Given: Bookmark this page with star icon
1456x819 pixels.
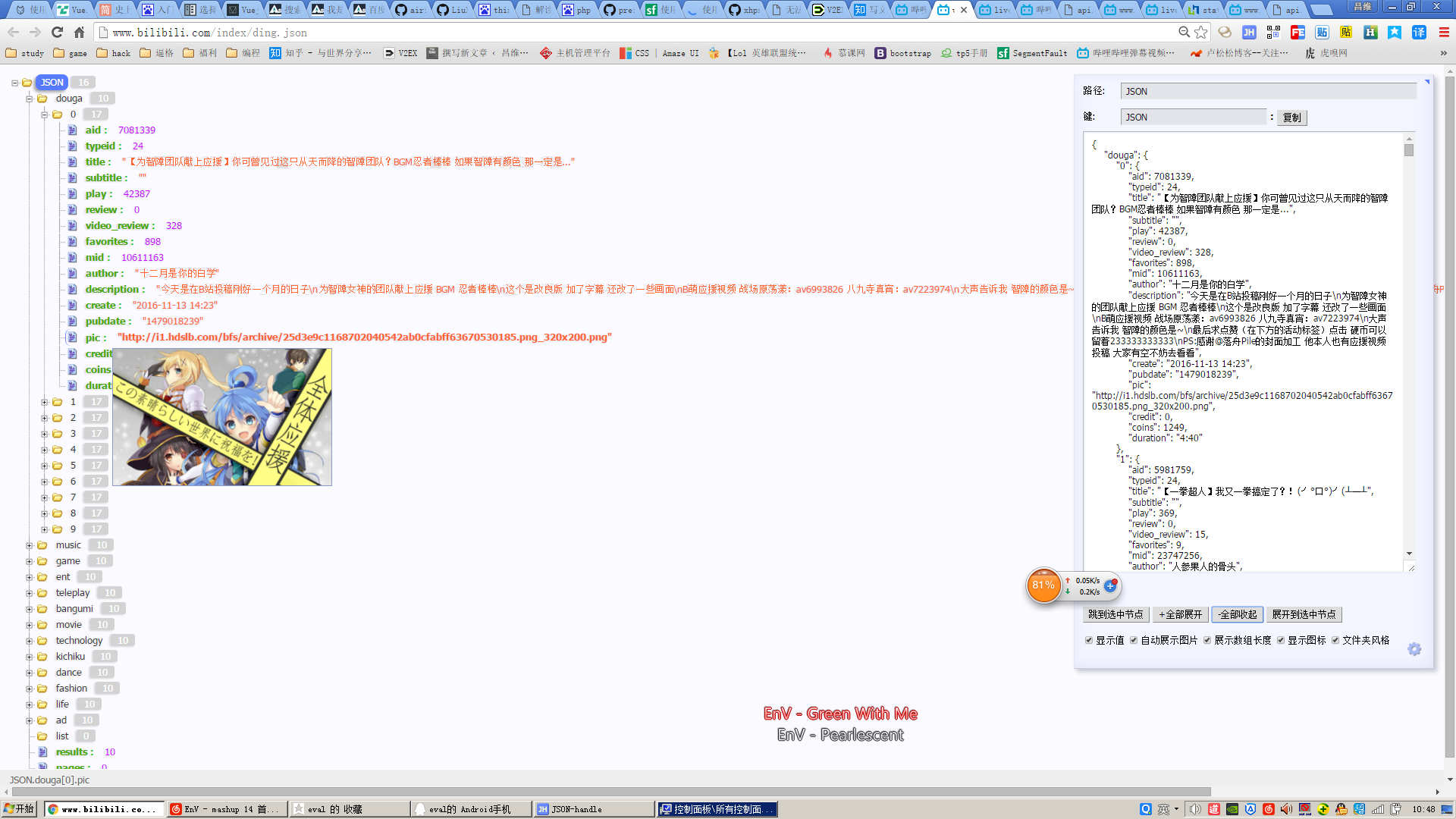Looking at the screenshot, I should tap(1200, 33).
